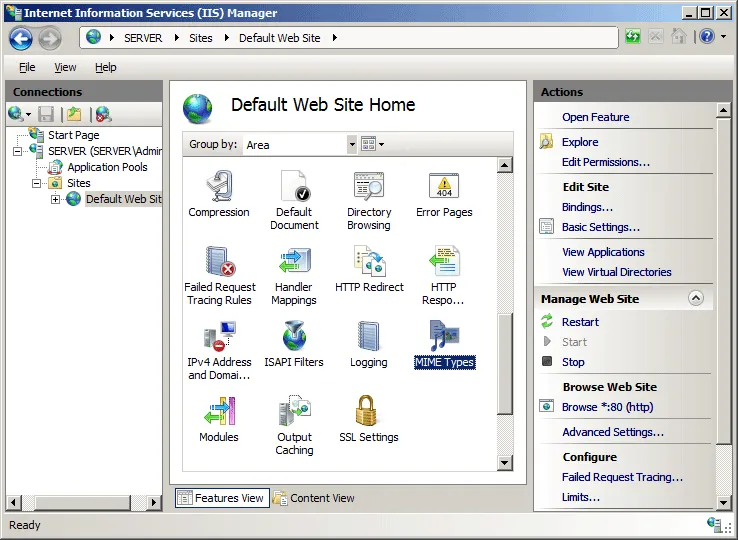Open the Logging feature icon

tap(369, 336)
